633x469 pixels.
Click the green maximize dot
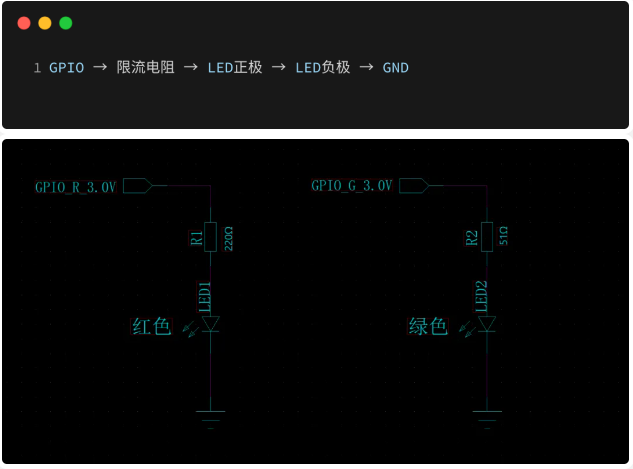(66, 23)
